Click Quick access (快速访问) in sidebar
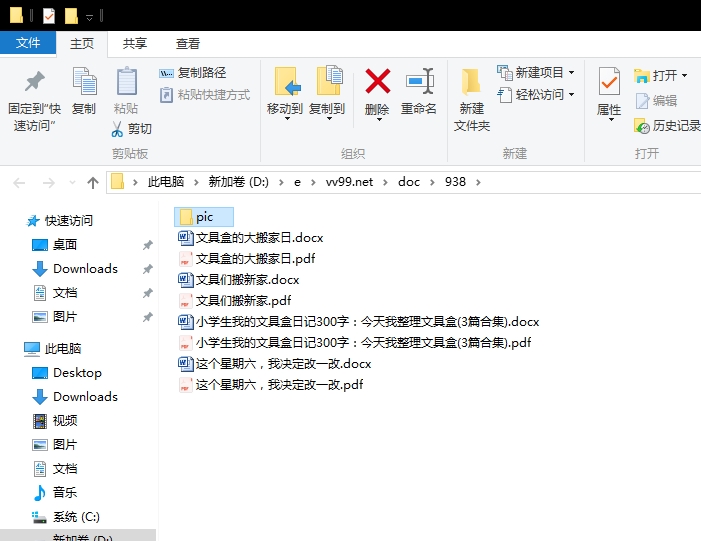 59,220
